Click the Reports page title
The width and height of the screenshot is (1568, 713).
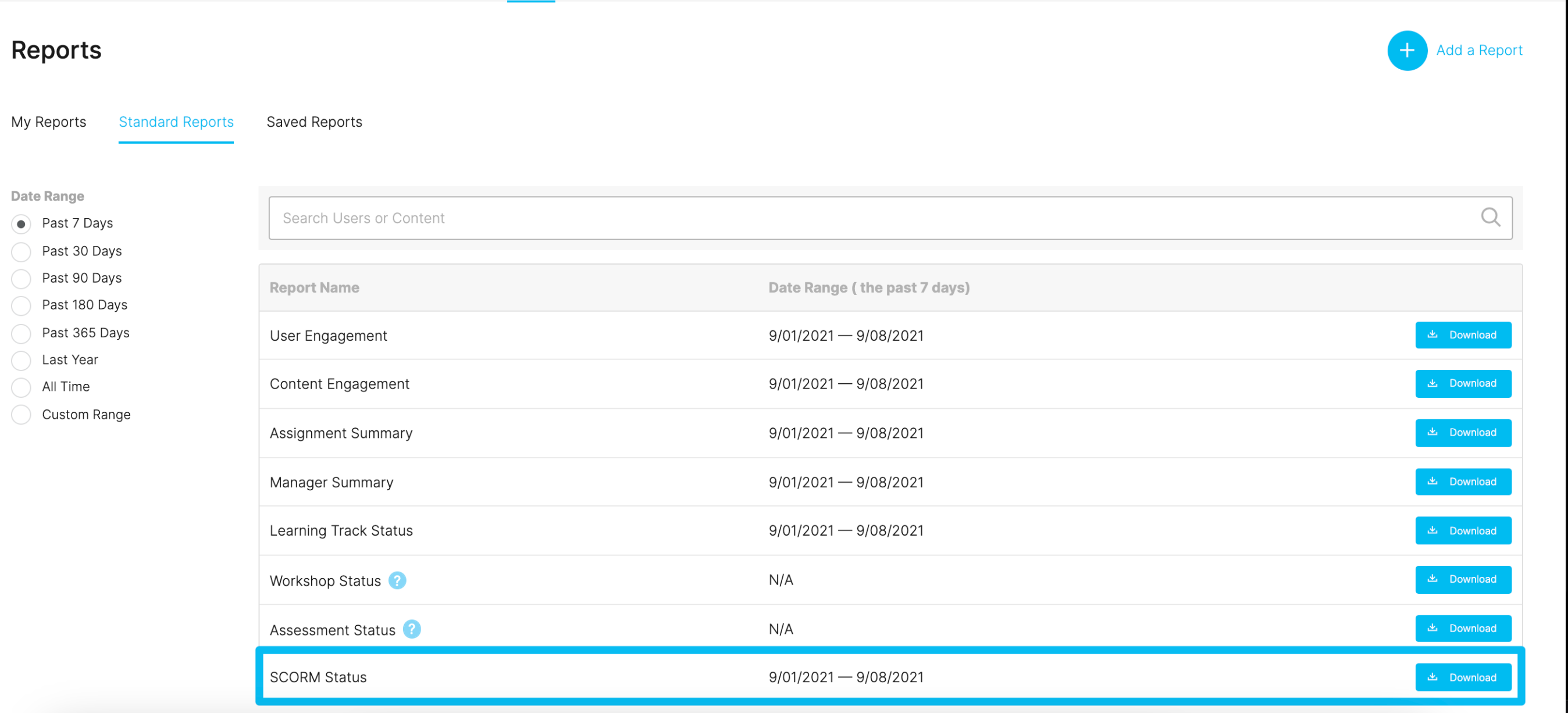click(56, 50)
